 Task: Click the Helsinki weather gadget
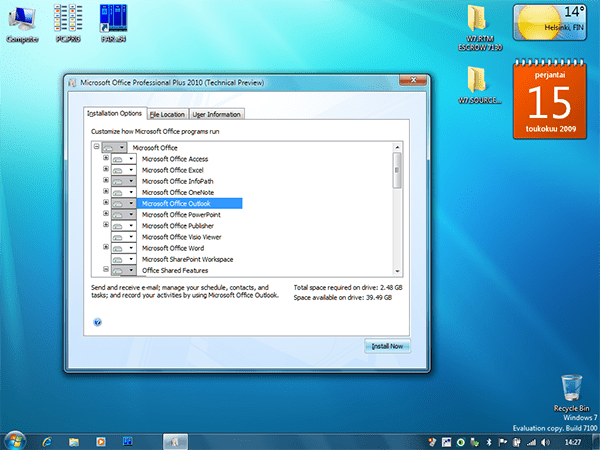coord(549,22)
